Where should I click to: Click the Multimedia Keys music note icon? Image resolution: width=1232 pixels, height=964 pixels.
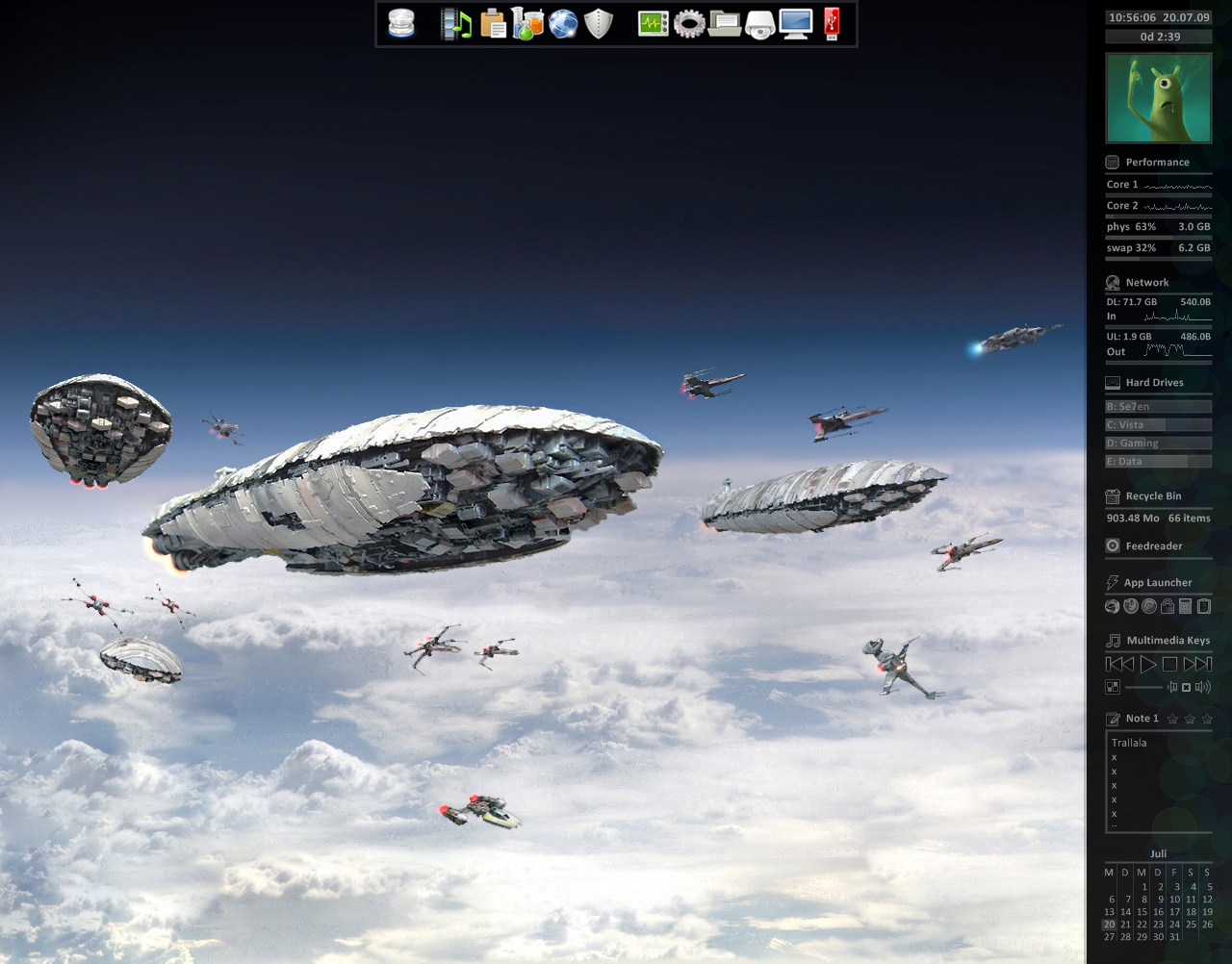(1114, 641)
